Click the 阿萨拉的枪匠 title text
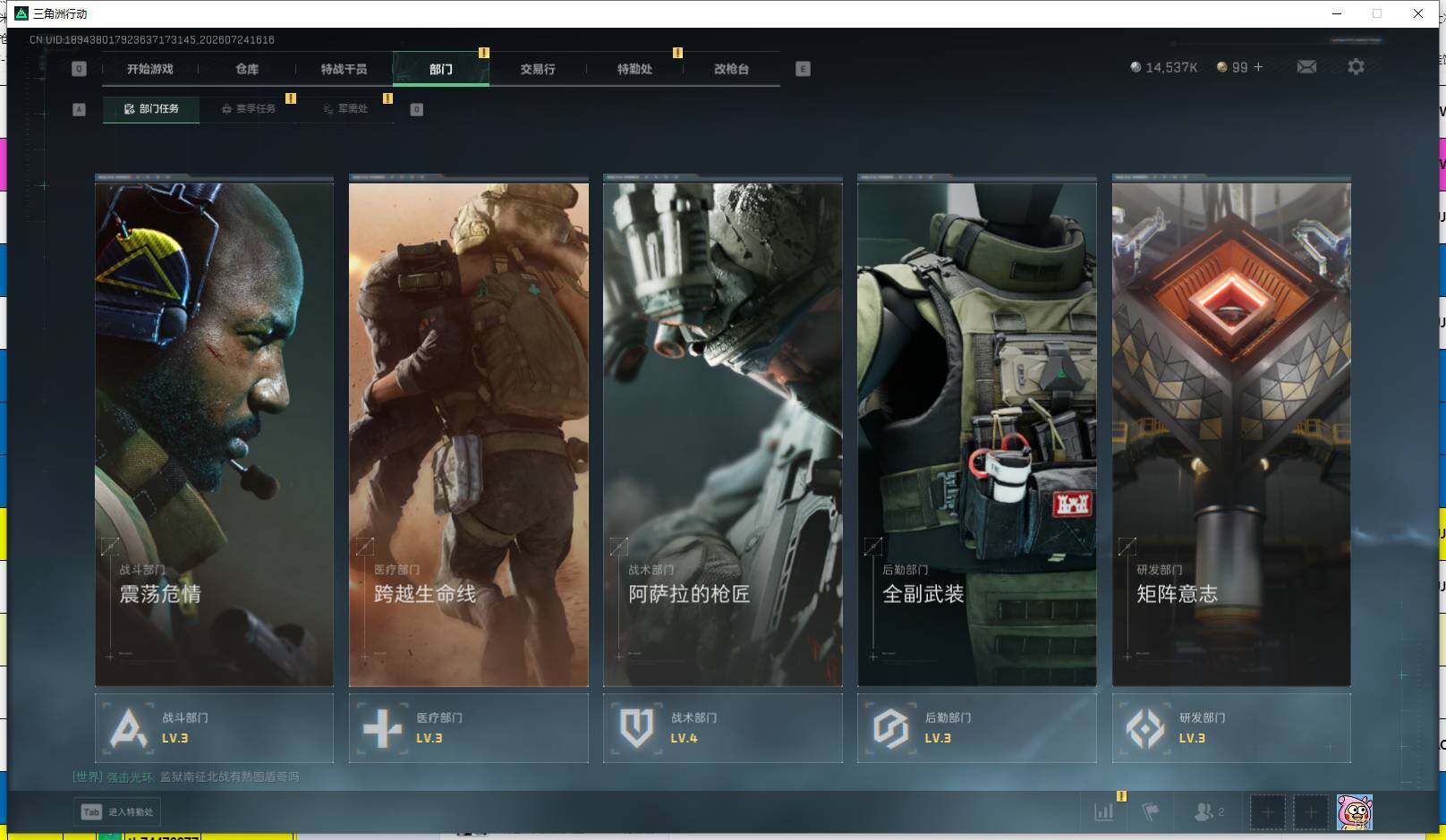Image resolution: width=1446 pixels, height=840 pixels. 689,594
